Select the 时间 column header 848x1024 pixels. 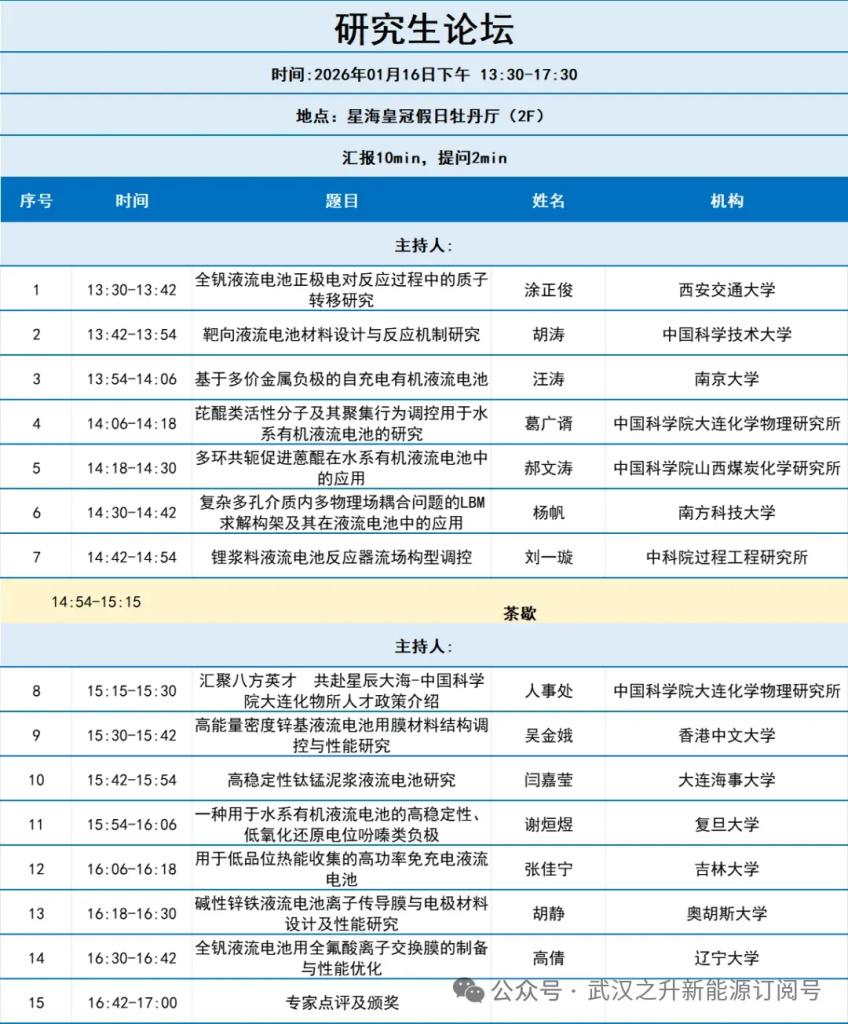tap(131, 201)
